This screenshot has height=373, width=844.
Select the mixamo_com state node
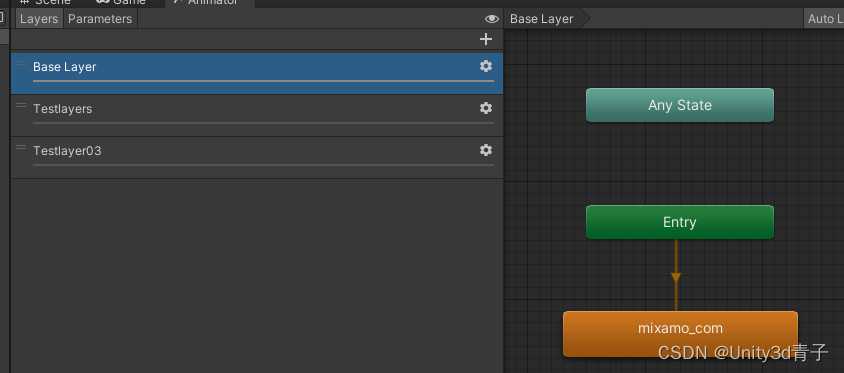point(680,334)
